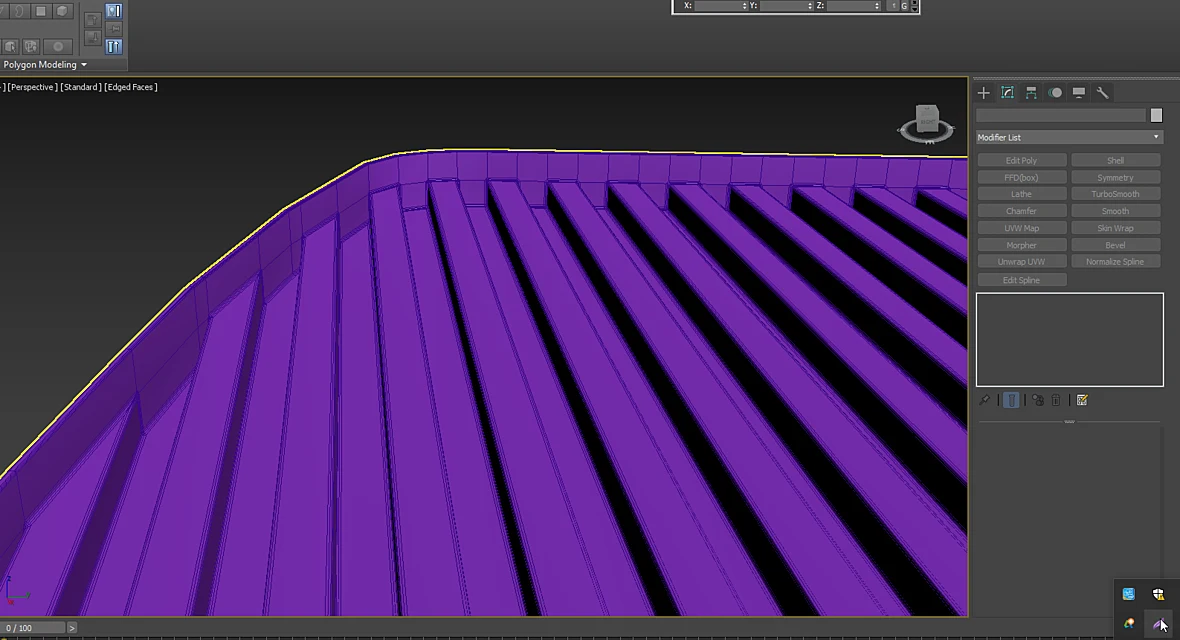Screen dimensions: 1180x640
Task: Click the object color swatch
Action: (1157, 115)
